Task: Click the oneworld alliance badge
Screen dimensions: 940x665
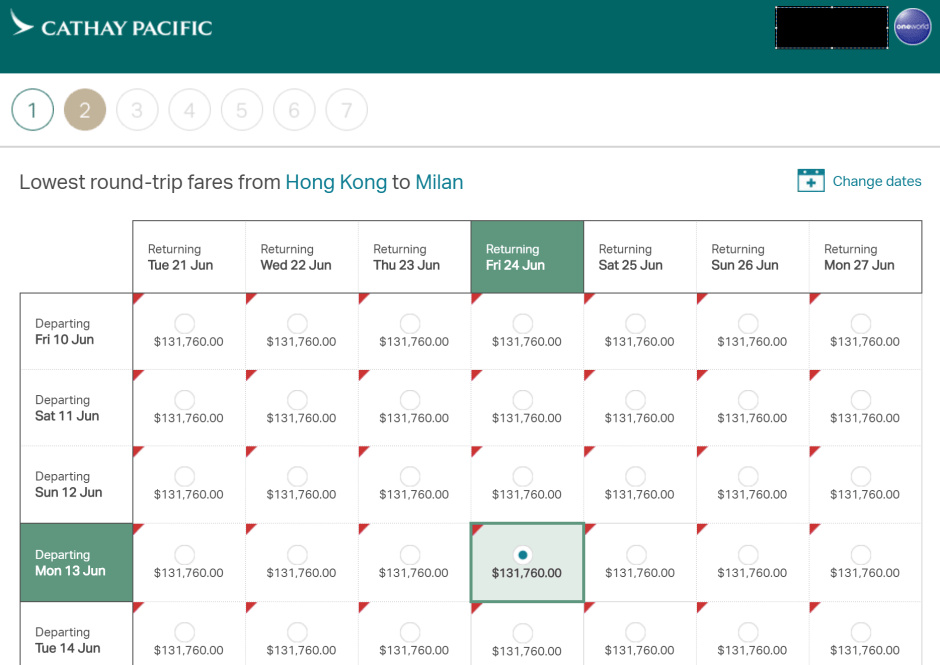Action: pos(912,27)
